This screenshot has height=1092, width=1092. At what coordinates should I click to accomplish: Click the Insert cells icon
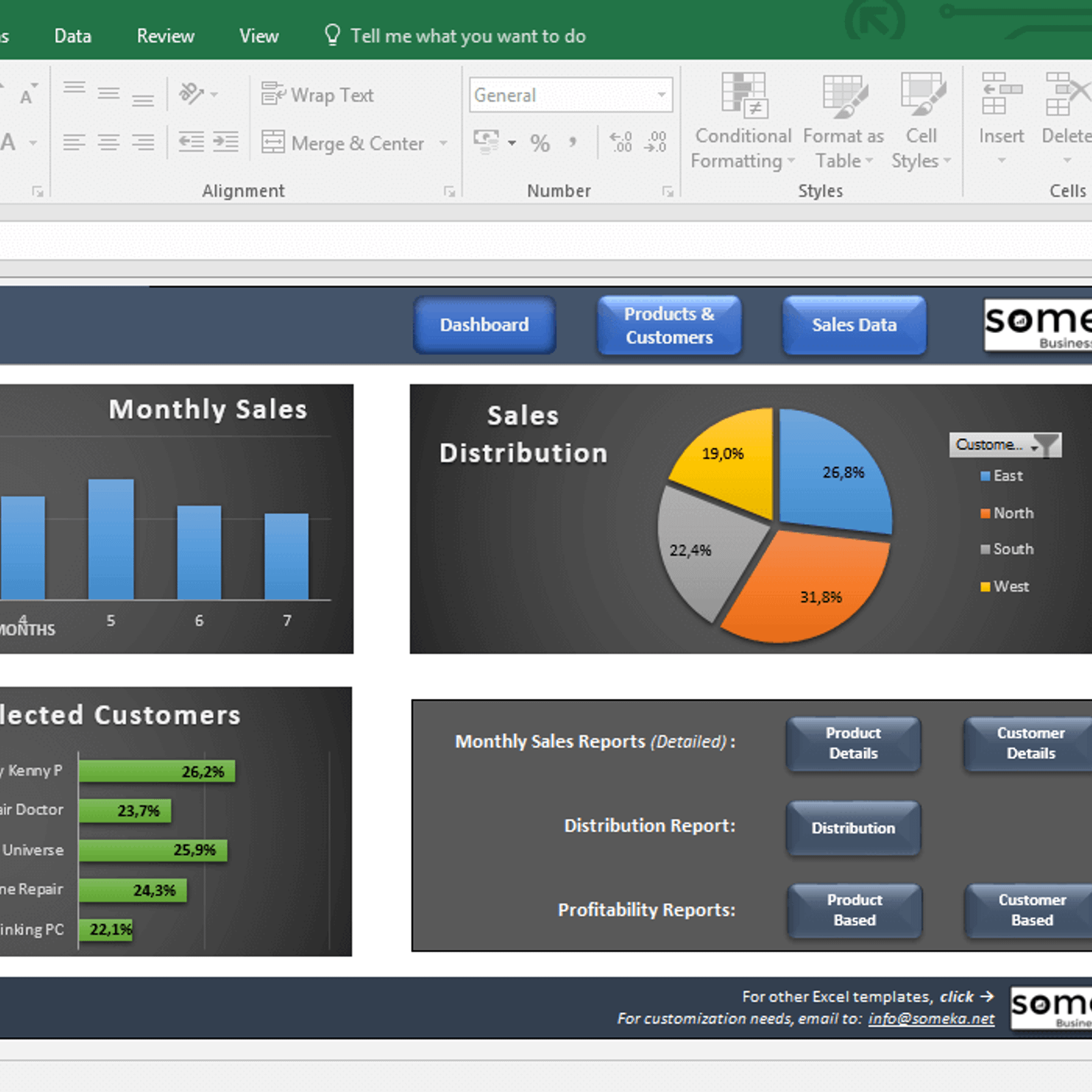click(x=1001, y=95)
